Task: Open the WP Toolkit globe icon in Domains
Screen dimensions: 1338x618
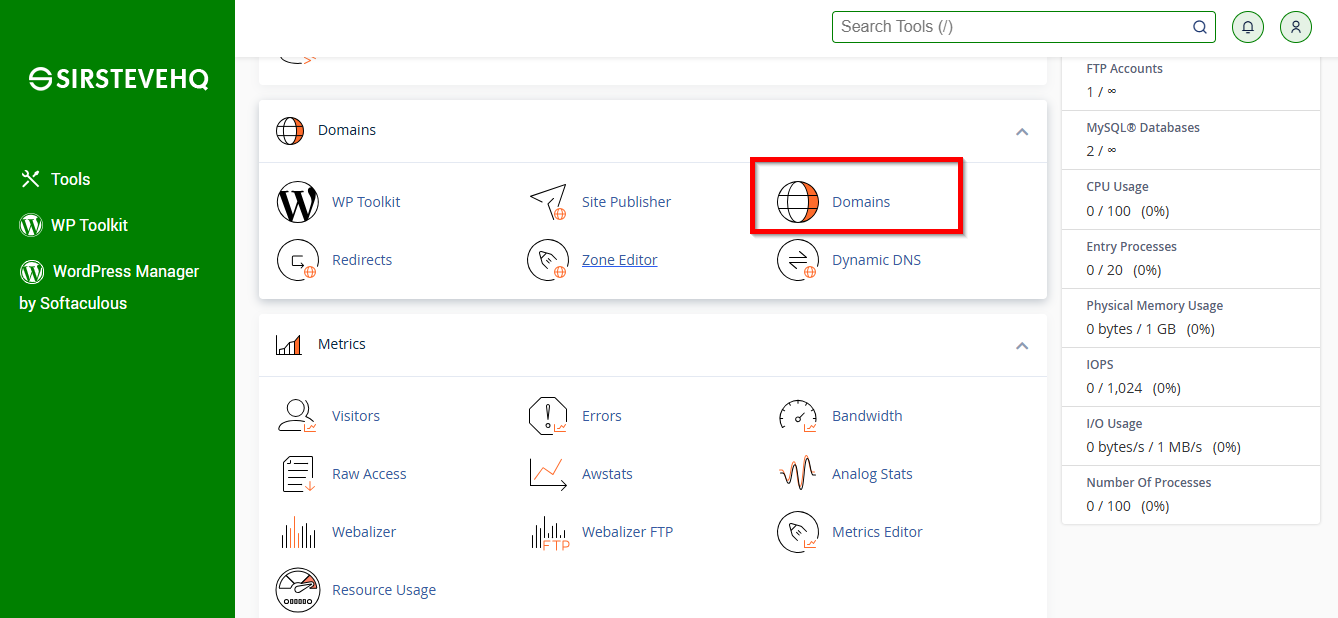Action: pyautogui.click(x=297, y=202)
